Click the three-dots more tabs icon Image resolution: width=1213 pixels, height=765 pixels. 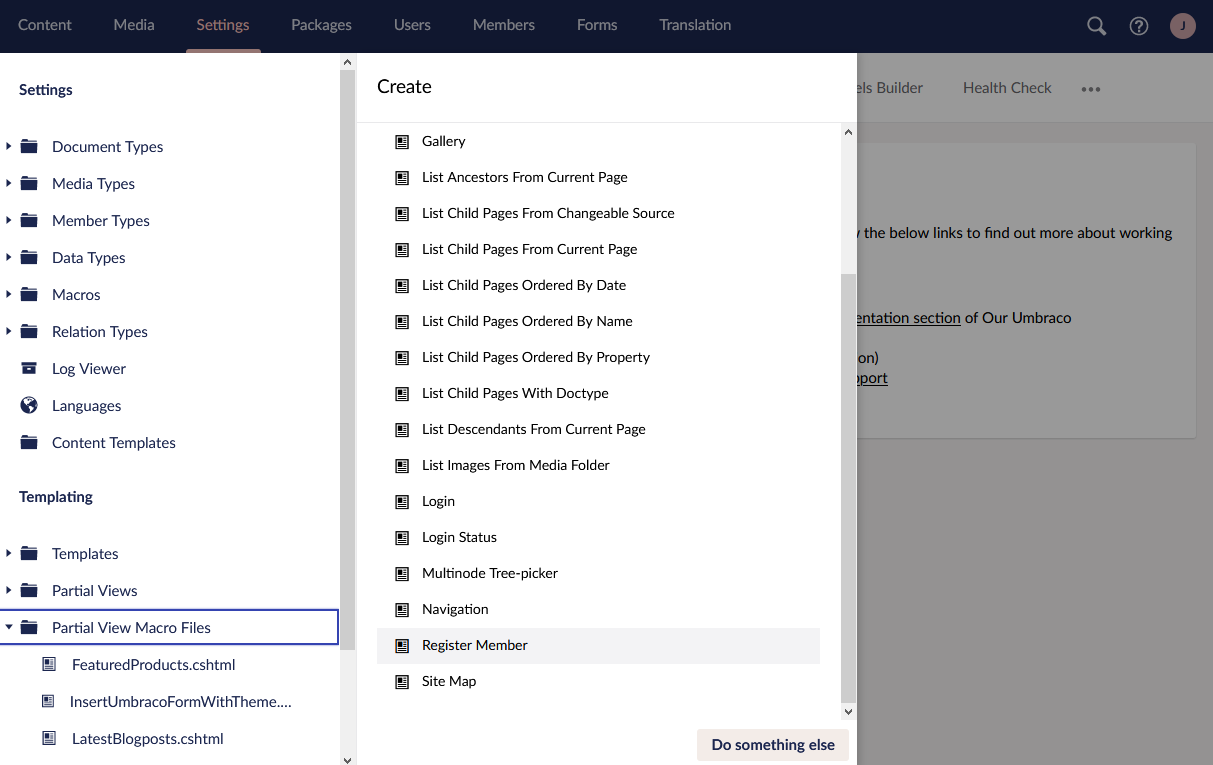tap(1091, 89)
